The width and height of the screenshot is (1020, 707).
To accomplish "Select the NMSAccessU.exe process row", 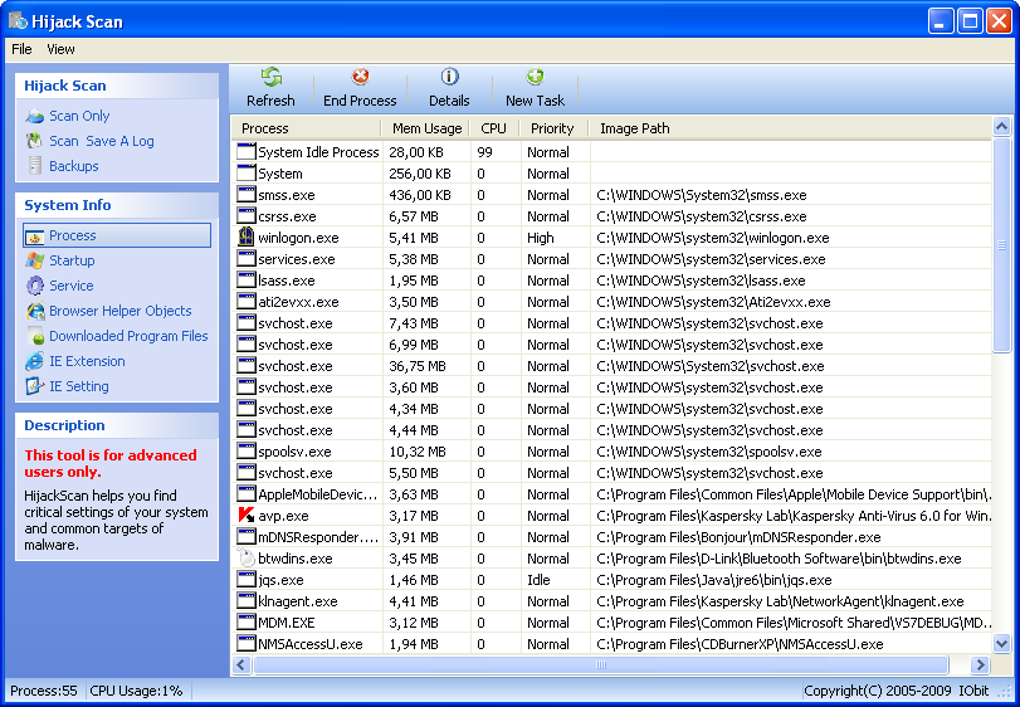I will 611,644.
